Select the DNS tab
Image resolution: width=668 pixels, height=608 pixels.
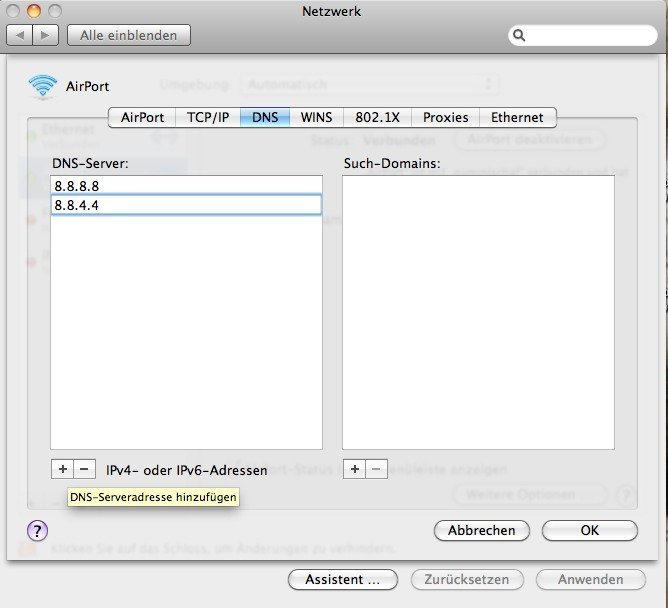[x=265, y=117]
